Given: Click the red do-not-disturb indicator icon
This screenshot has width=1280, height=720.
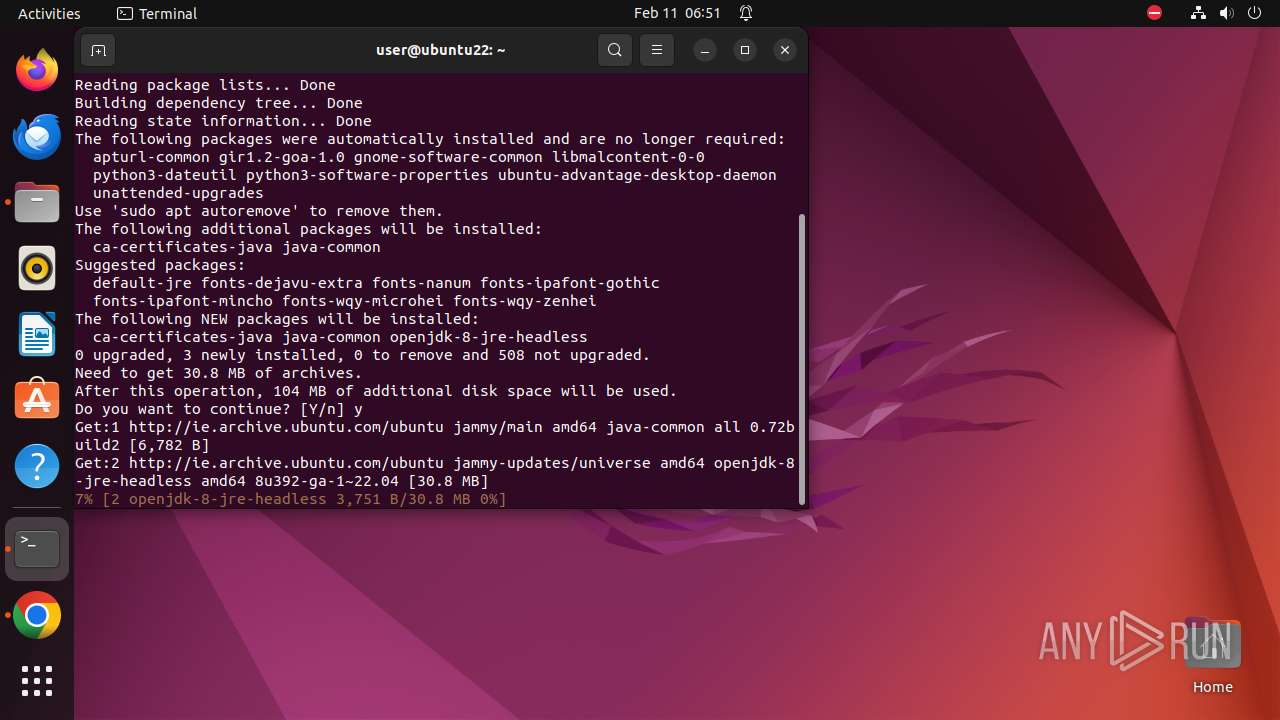Looking at the screenshot, I should coord(1155,13).
